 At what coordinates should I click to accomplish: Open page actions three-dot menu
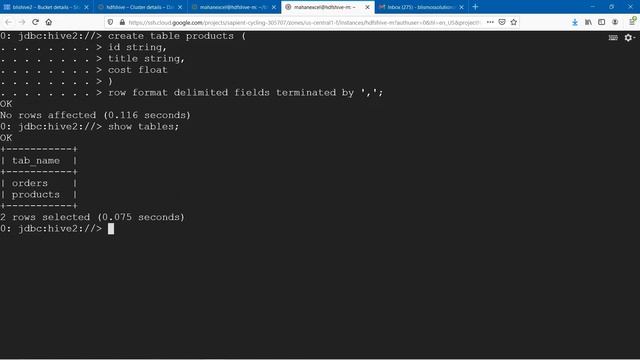pos(490,22)
